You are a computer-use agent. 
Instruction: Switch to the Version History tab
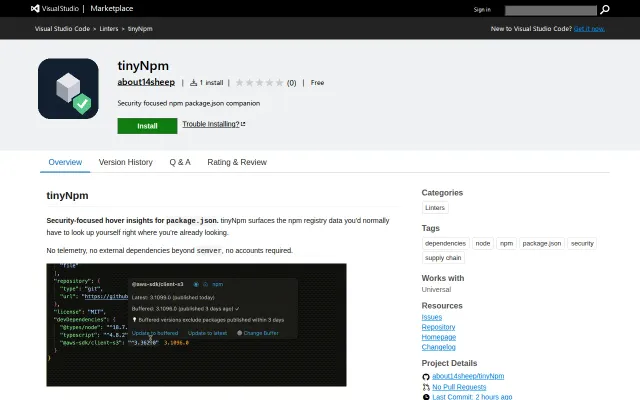tap(125, 162)
